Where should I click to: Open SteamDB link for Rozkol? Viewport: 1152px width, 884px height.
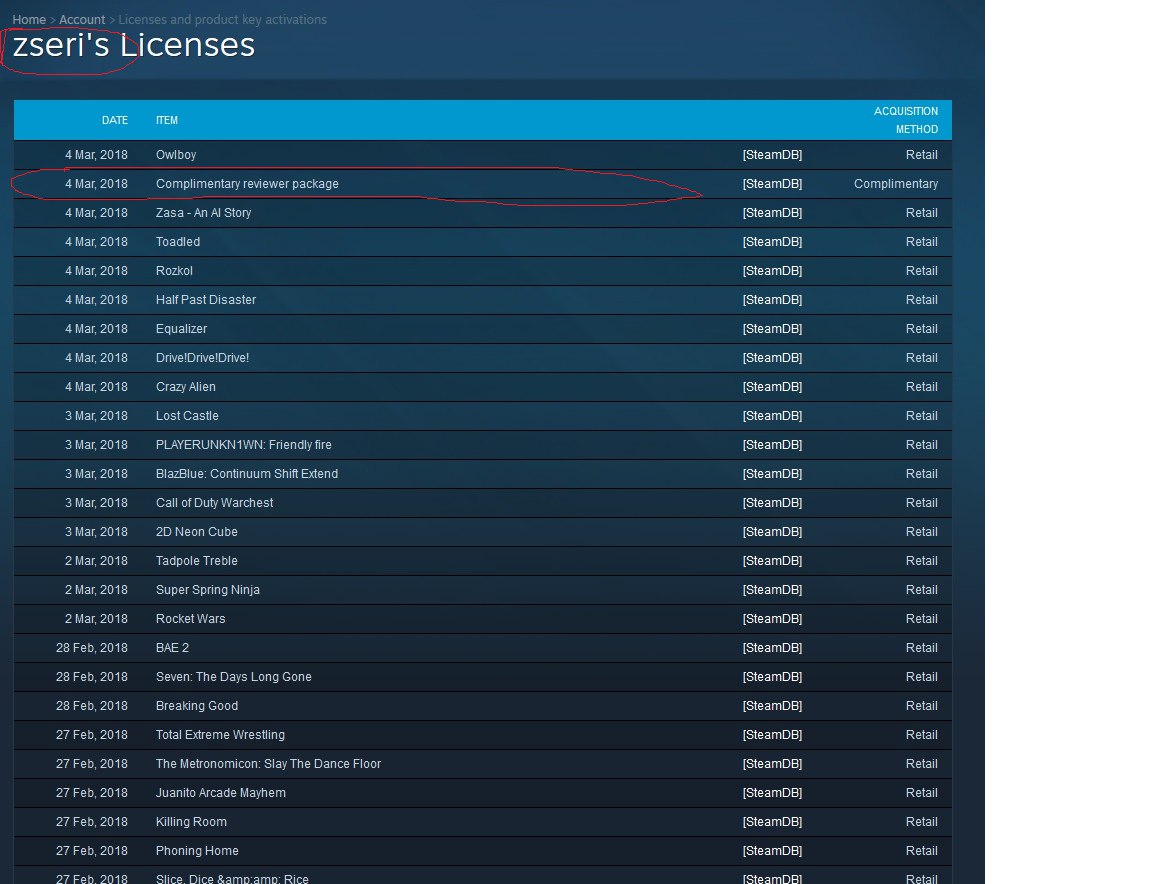coord(772,271)
